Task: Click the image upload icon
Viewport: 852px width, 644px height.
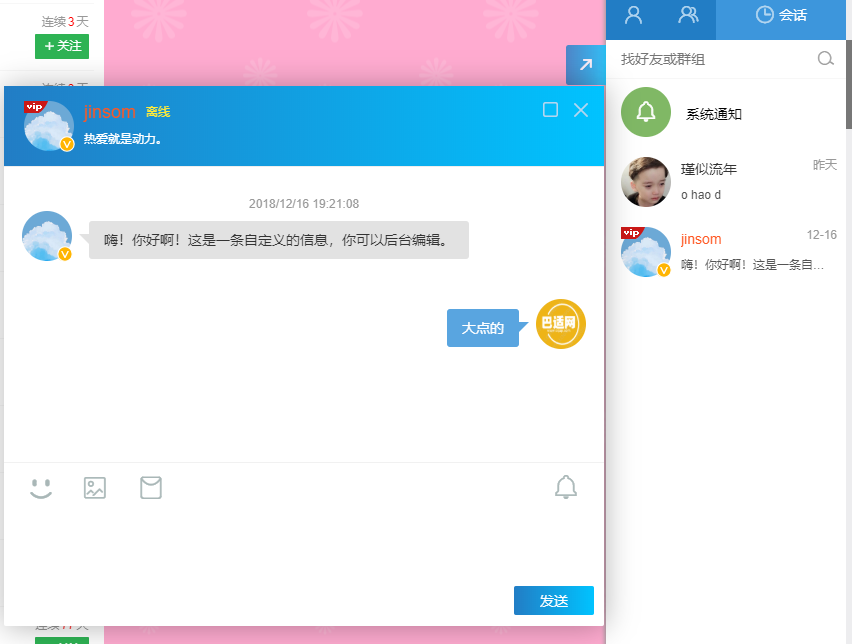Action: 95,488
